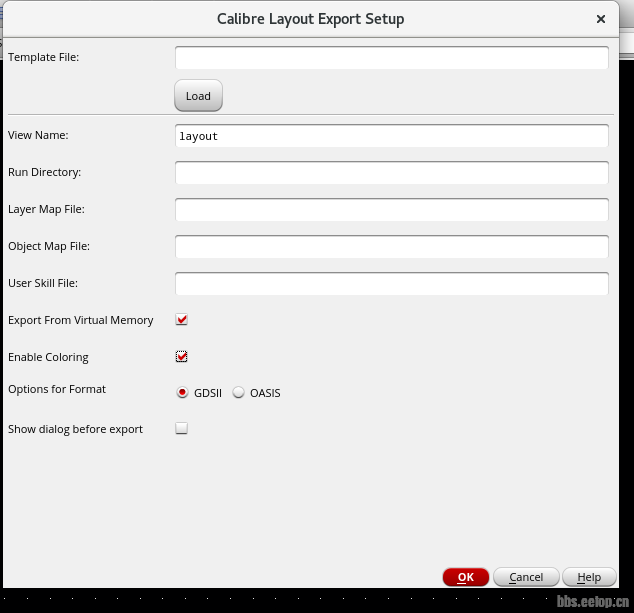The width and height of the screenshot is (634, 613).
Task: Focus the User Skill File field
Action: pyautogui.click(x=391, y=283)
